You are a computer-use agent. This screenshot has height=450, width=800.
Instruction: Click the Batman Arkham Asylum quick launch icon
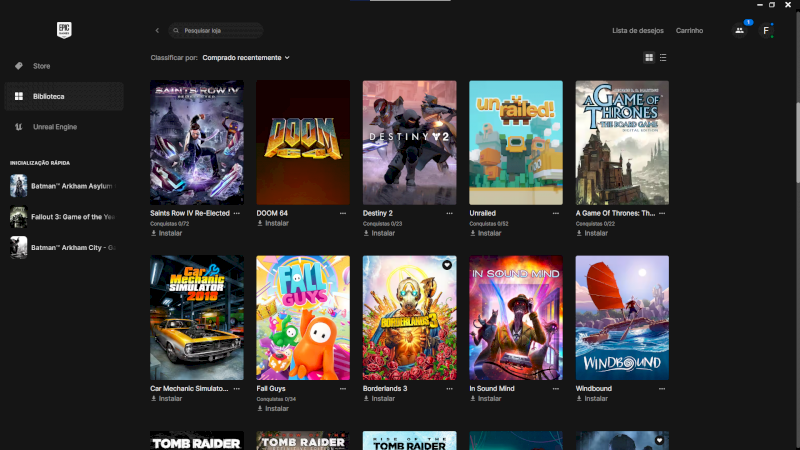(19, 186)
